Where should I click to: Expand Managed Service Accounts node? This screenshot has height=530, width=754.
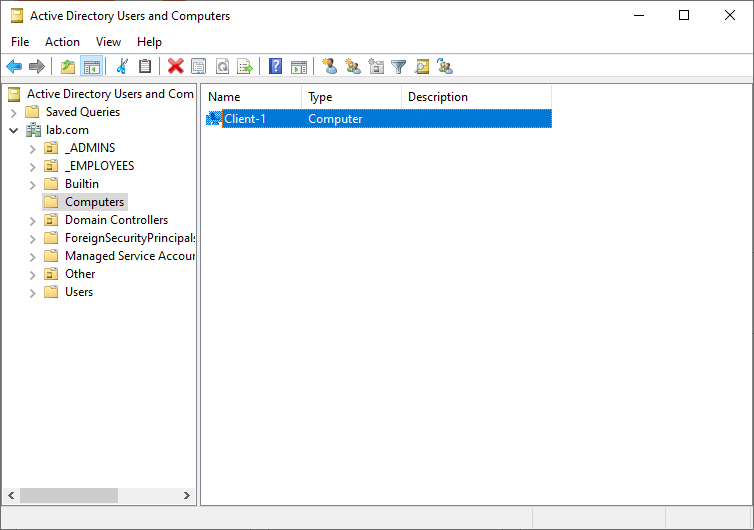(32, 257)
